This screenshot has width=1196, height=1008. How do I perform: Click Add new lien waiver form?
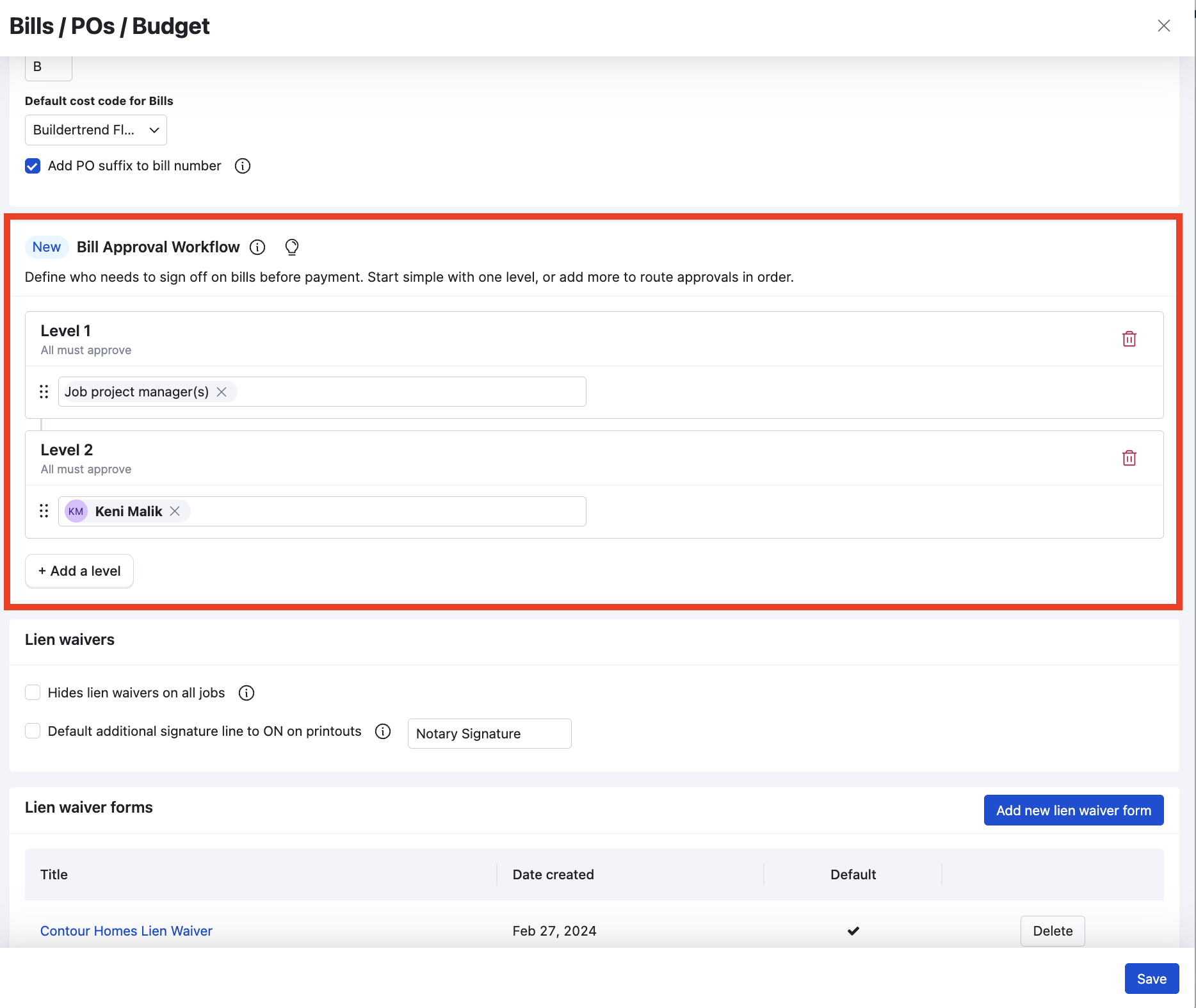[1074, 811]
